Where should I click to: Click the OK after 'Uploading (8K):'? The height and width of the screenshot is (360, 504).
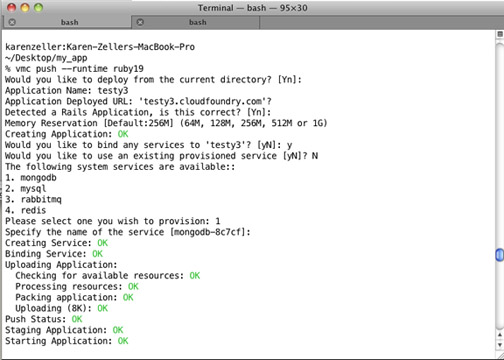103,308
